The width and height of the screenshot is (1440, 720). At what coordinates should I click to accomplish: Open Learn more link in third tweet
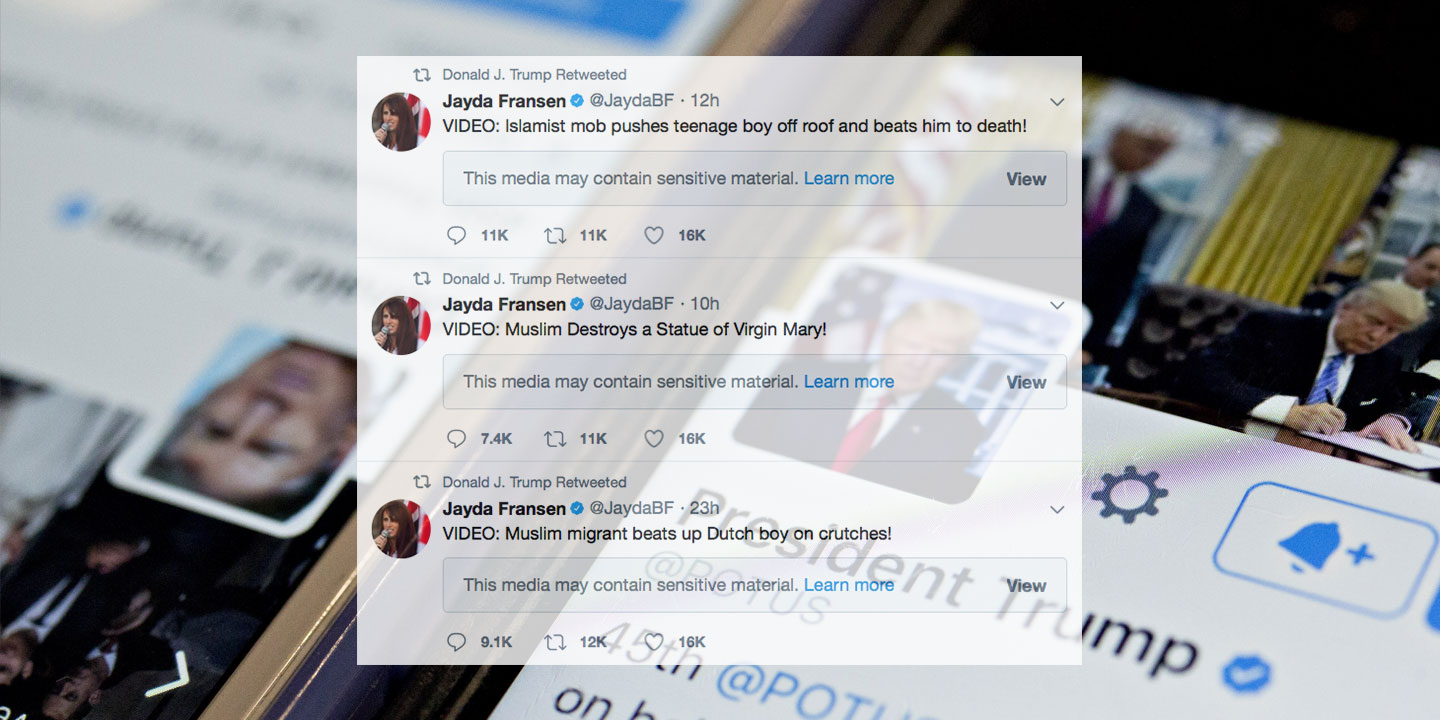coord(849,585)
